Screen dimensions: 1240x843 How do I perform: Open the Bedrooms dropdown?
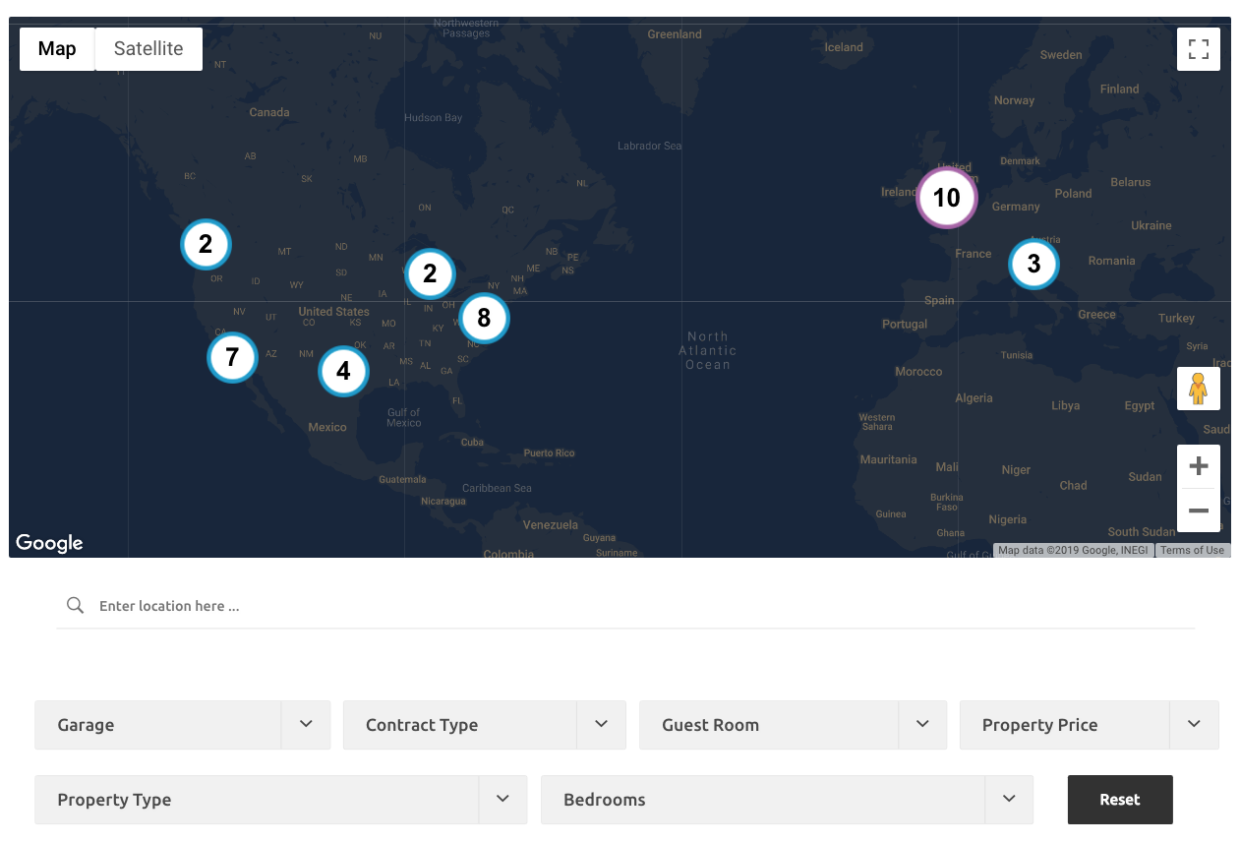pos(786,800)
